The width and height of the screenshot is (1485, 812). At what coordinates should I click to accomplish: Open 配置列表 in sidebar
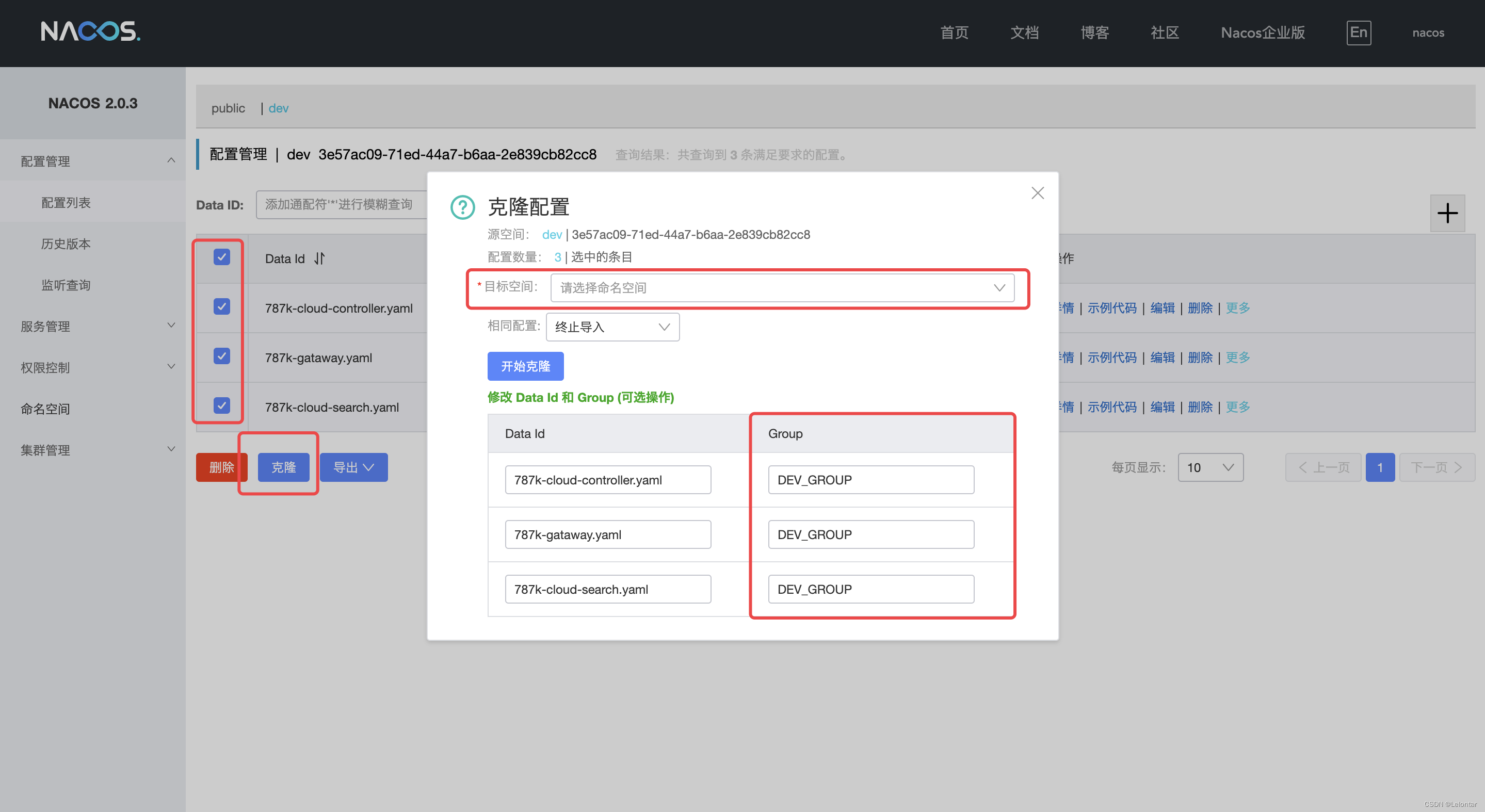[x=66, y=202]
